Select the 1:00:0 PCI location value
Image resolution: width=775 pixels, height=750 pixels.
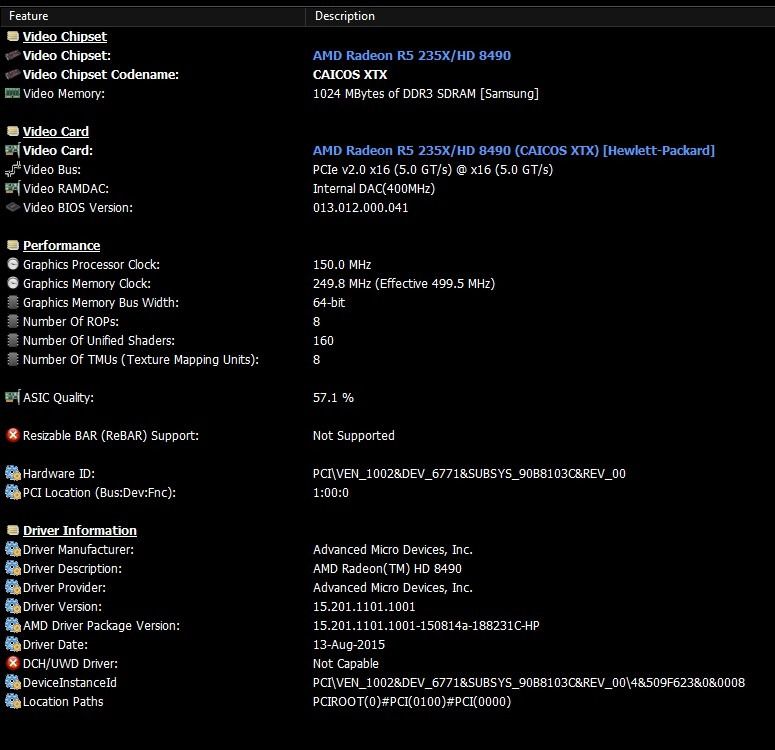coord(331,492)
